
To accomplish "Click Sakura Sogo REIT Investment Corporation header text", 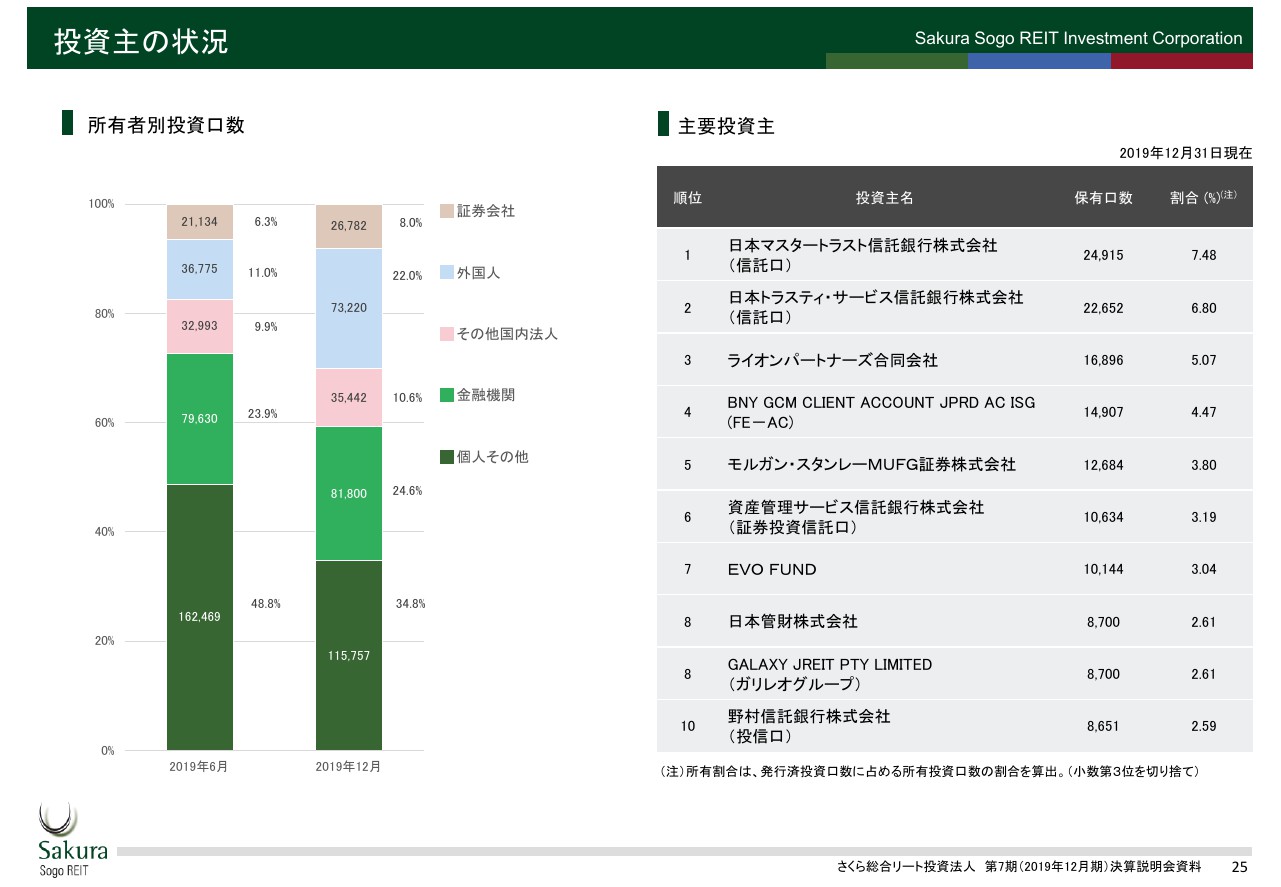I will [x=1078, y=38].
